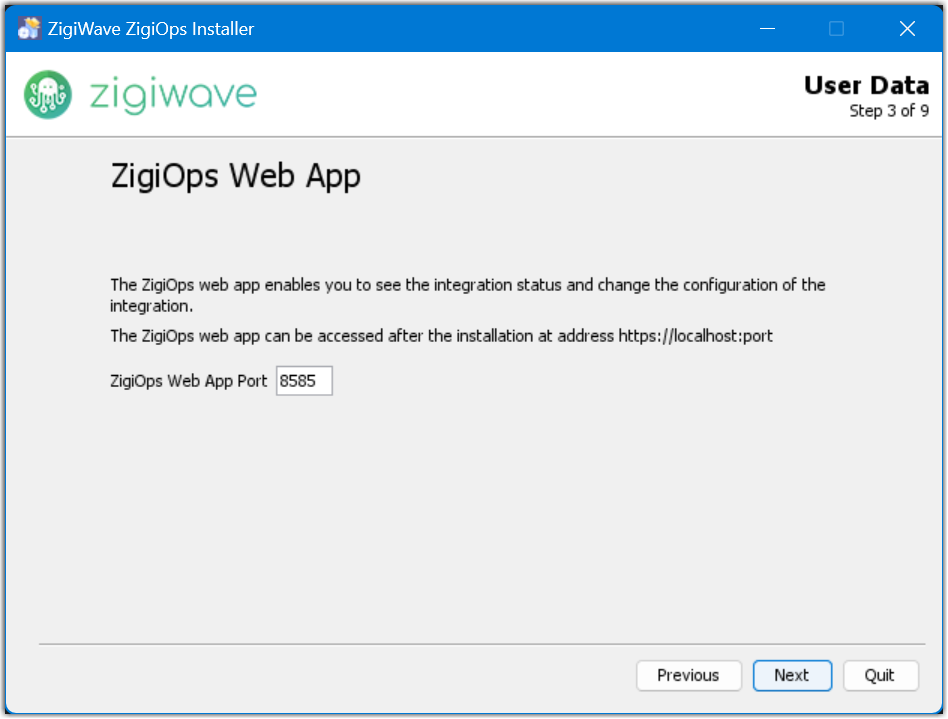The height and width of the screenshot is (719, 948).
Task: Go to the Next installer step
Action: 792,675
